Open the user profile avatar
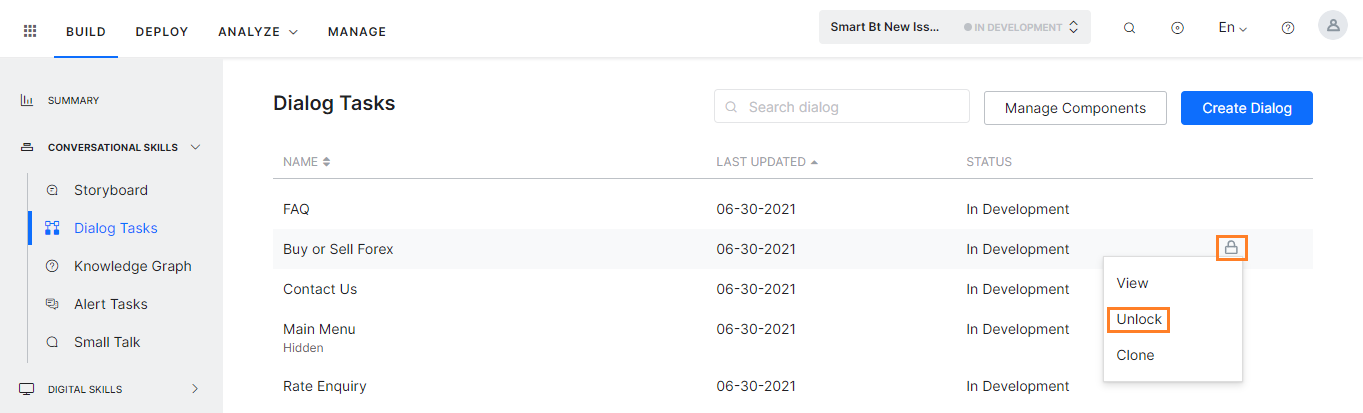Screen dimensions: 1363x413 point(1332,27)
